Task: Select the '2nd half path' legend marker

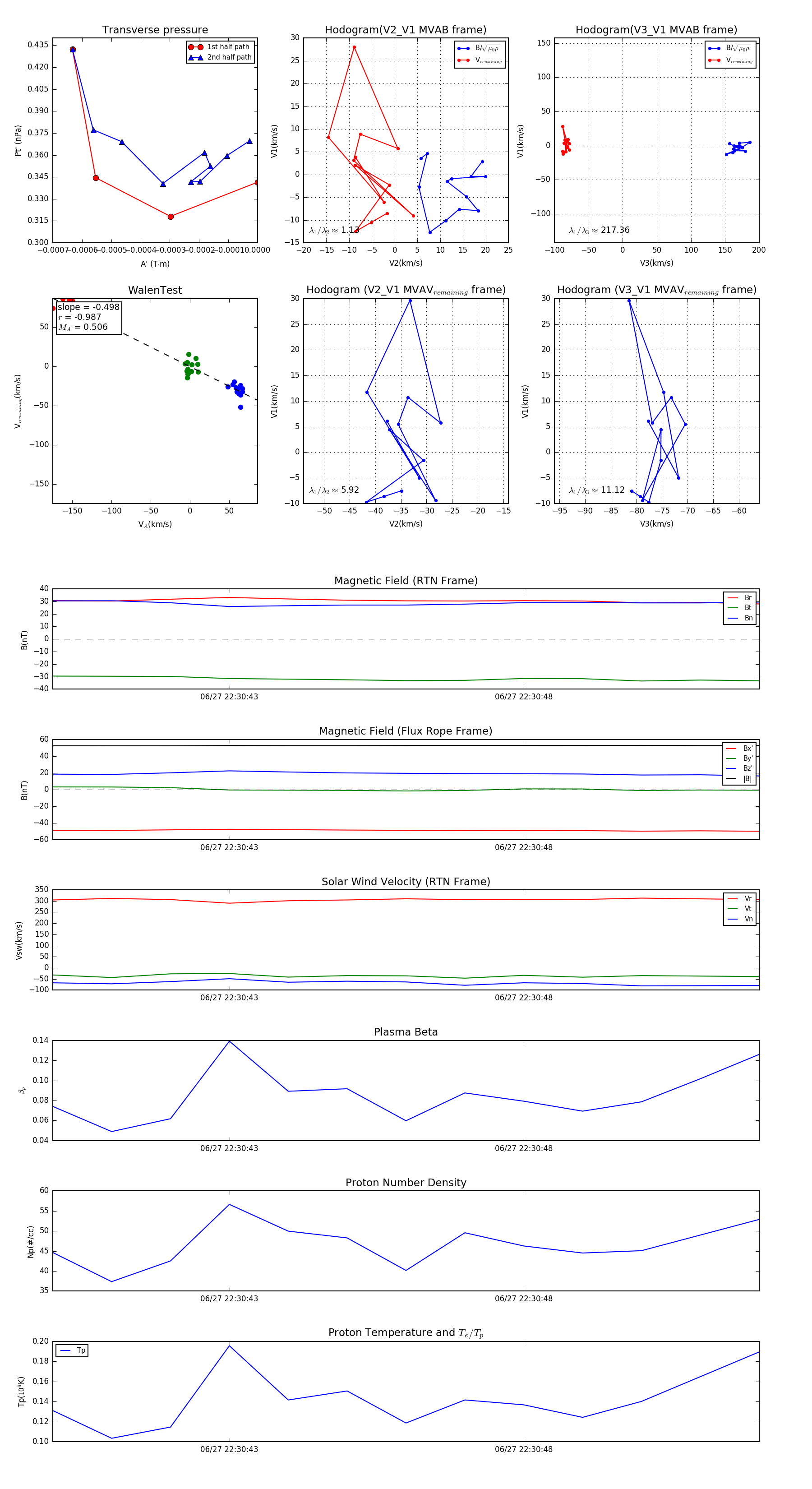Action: 196,57
